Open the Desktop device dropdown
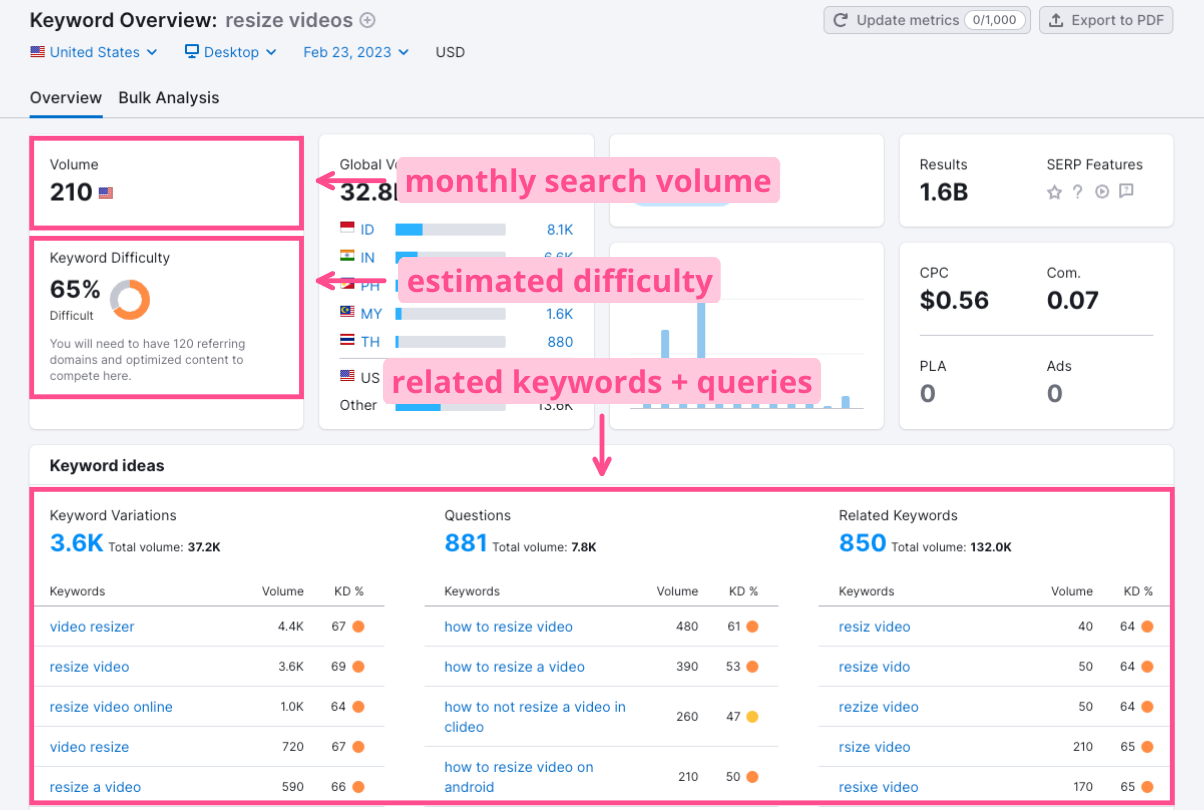Image resolution: width=1204 pixels, height=810 pixels. coord(231,52)
